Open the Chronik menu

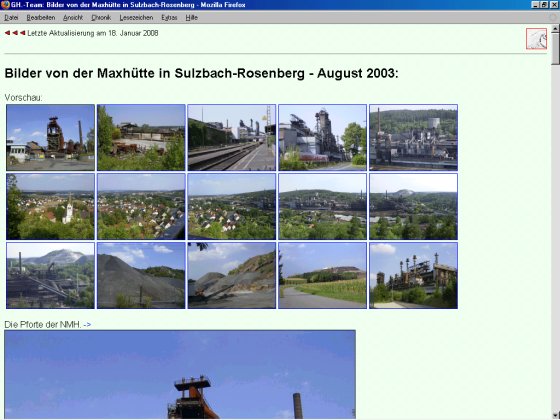(x=101, y=18)
